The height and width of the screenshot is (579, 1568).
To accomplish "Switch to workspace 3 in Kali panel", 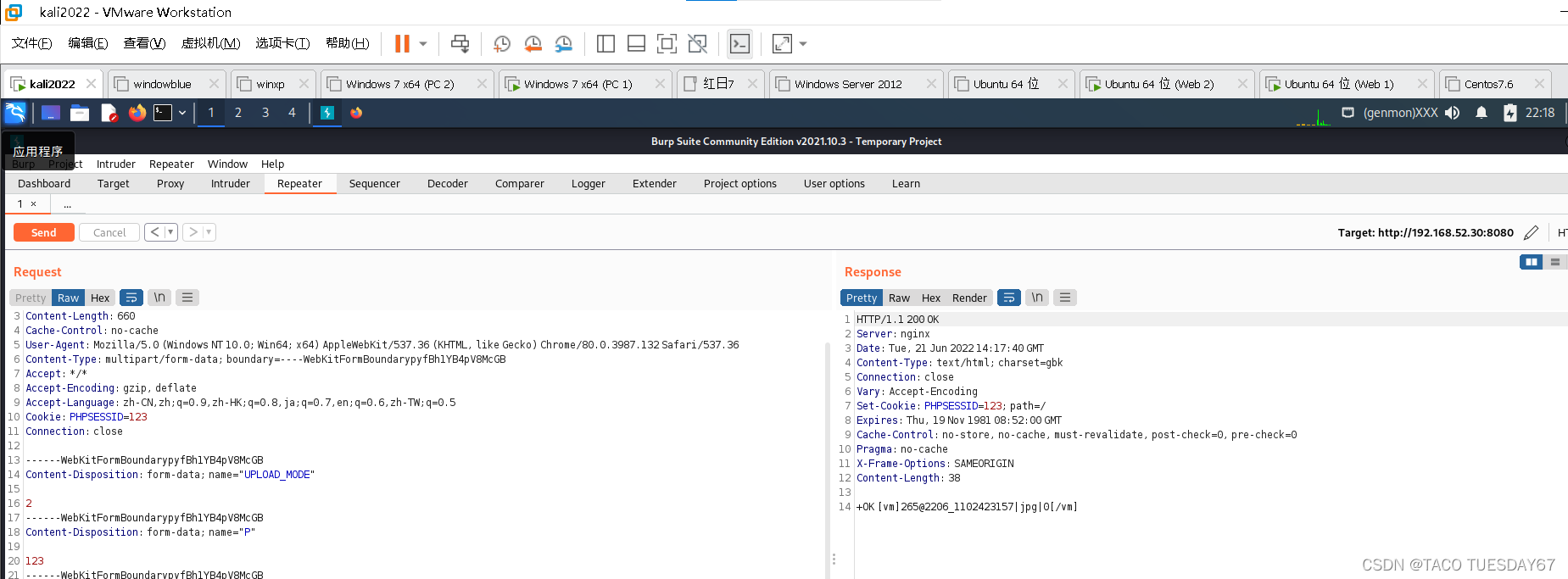I will tap(265, 113).
